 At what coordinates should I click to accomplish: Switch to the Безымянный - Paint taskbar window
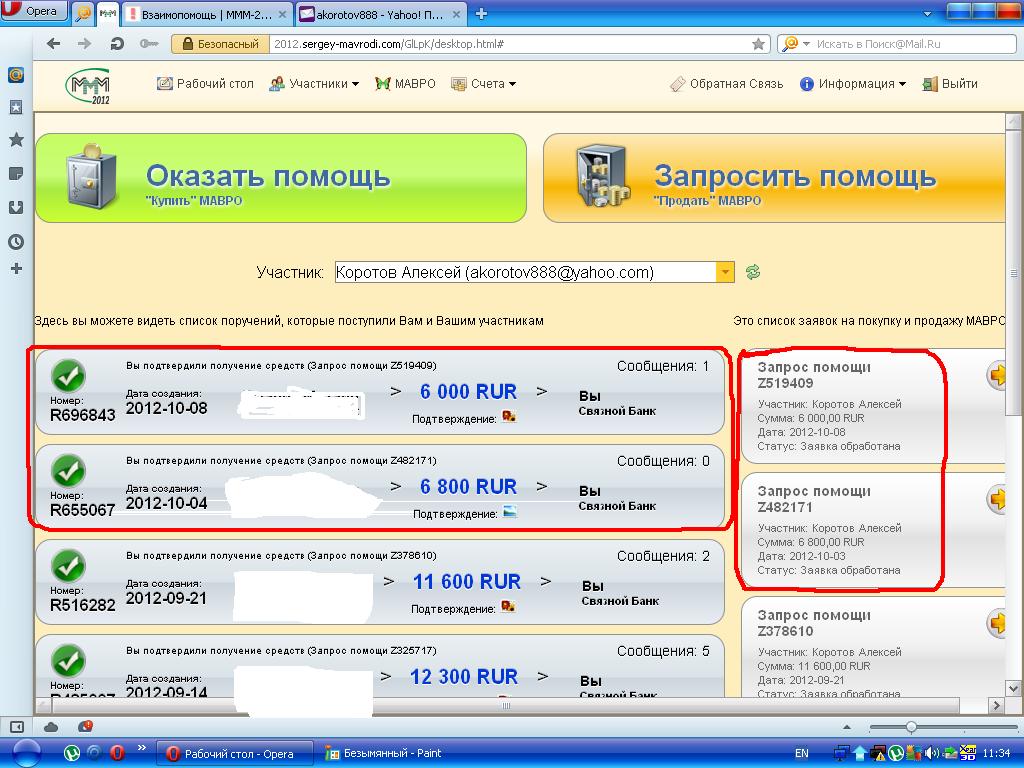tap(384, 753)
